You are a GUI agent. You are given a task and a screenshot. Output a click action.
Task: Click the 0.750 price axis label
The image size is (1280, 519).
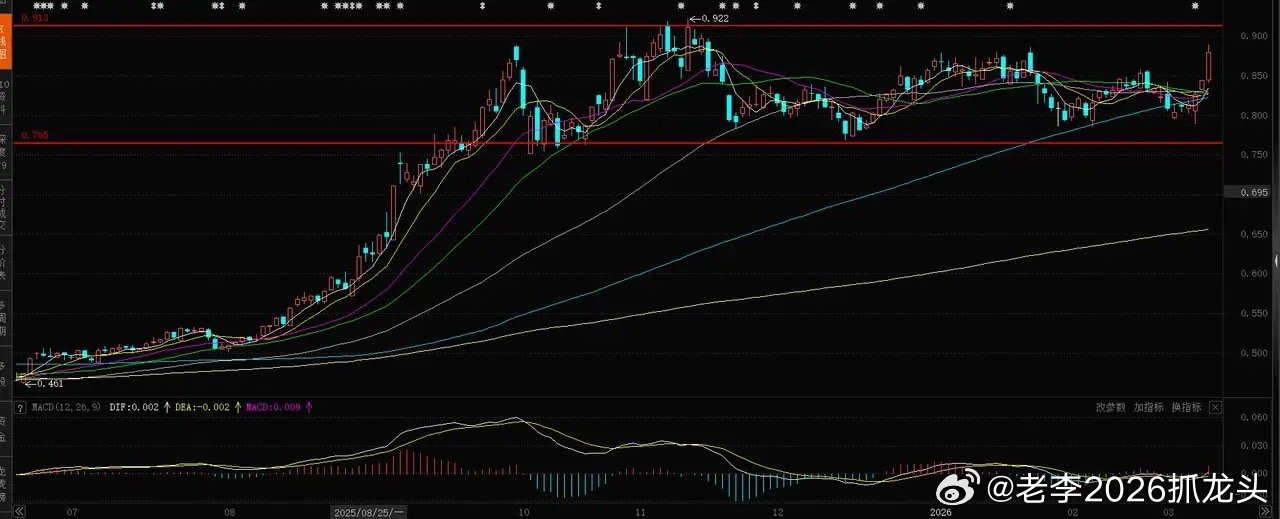coord(1256,155)
